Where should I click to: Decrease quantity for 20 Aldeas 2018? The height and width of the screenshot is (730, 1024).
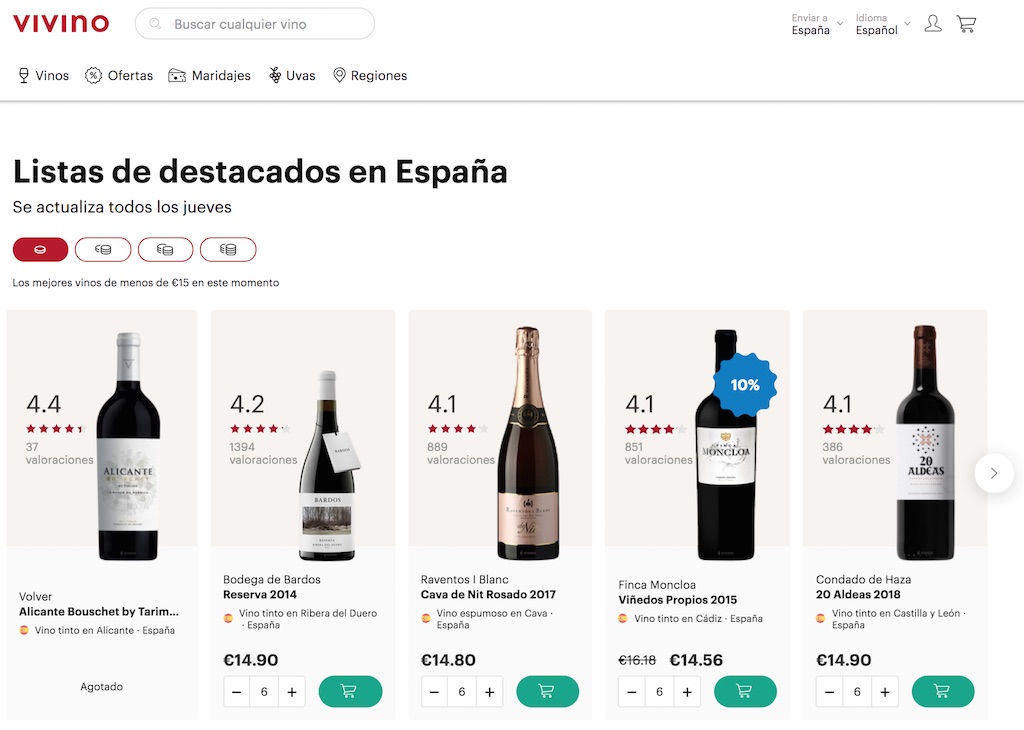[x=830, y=692]
